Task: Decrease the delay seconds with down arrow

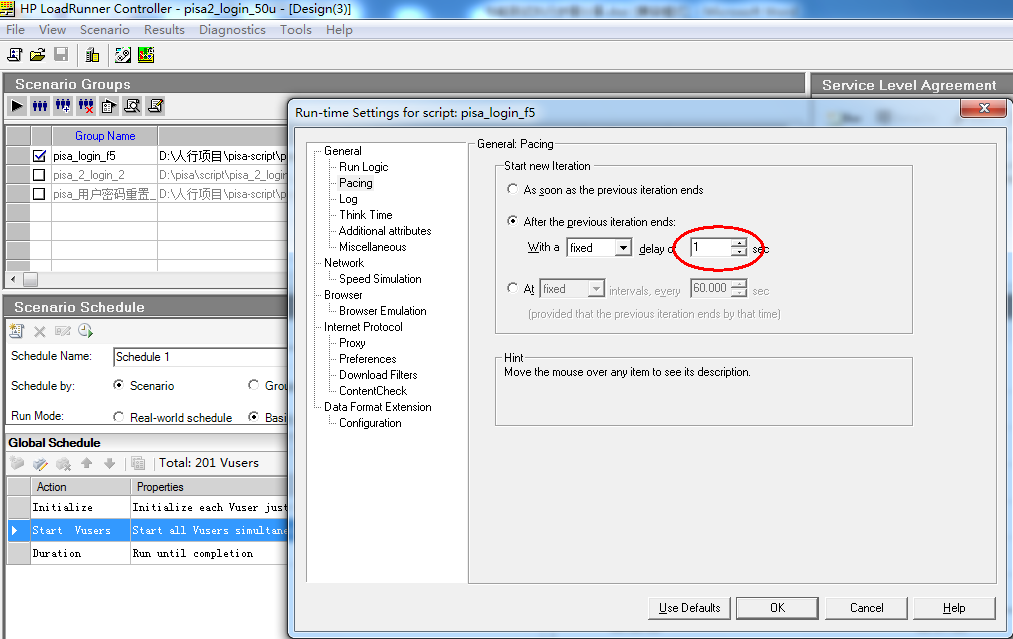Action: point(739,251)
